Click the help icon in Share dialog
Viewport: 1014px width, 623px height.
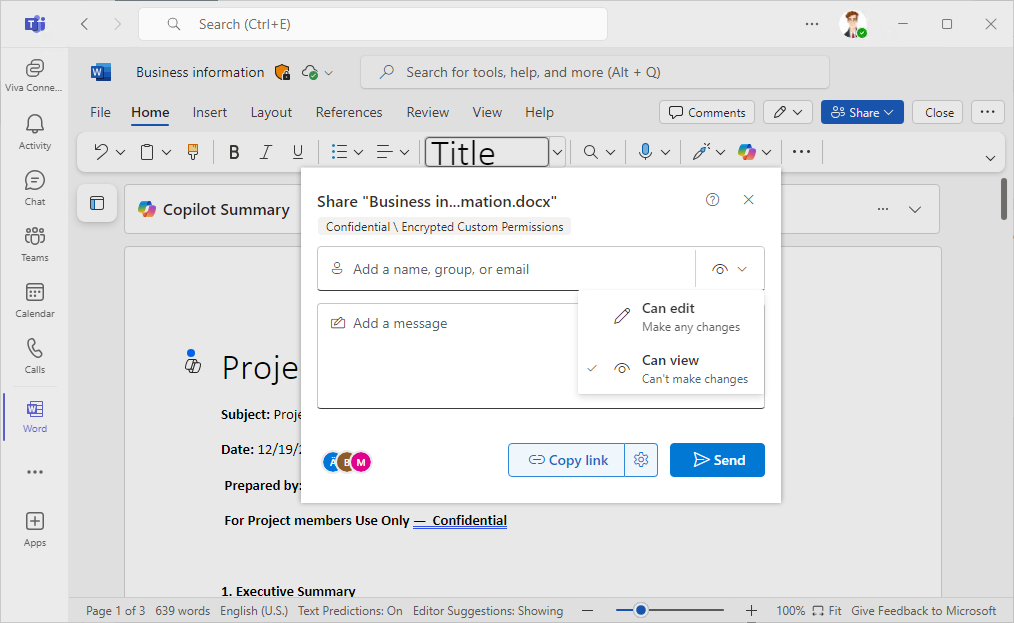click(x=712, y=200)
